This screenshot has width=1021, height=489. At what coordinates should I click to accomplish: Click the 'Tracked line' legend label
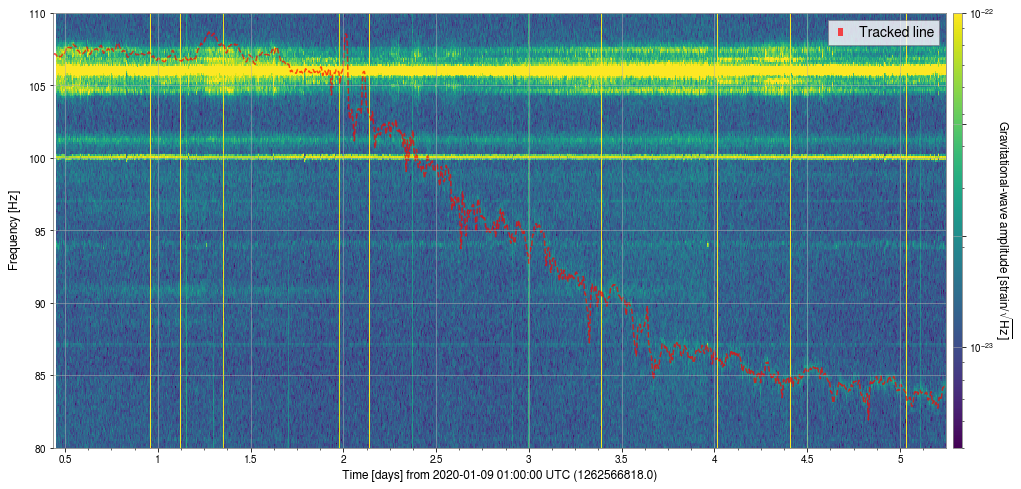pos(896,33)
